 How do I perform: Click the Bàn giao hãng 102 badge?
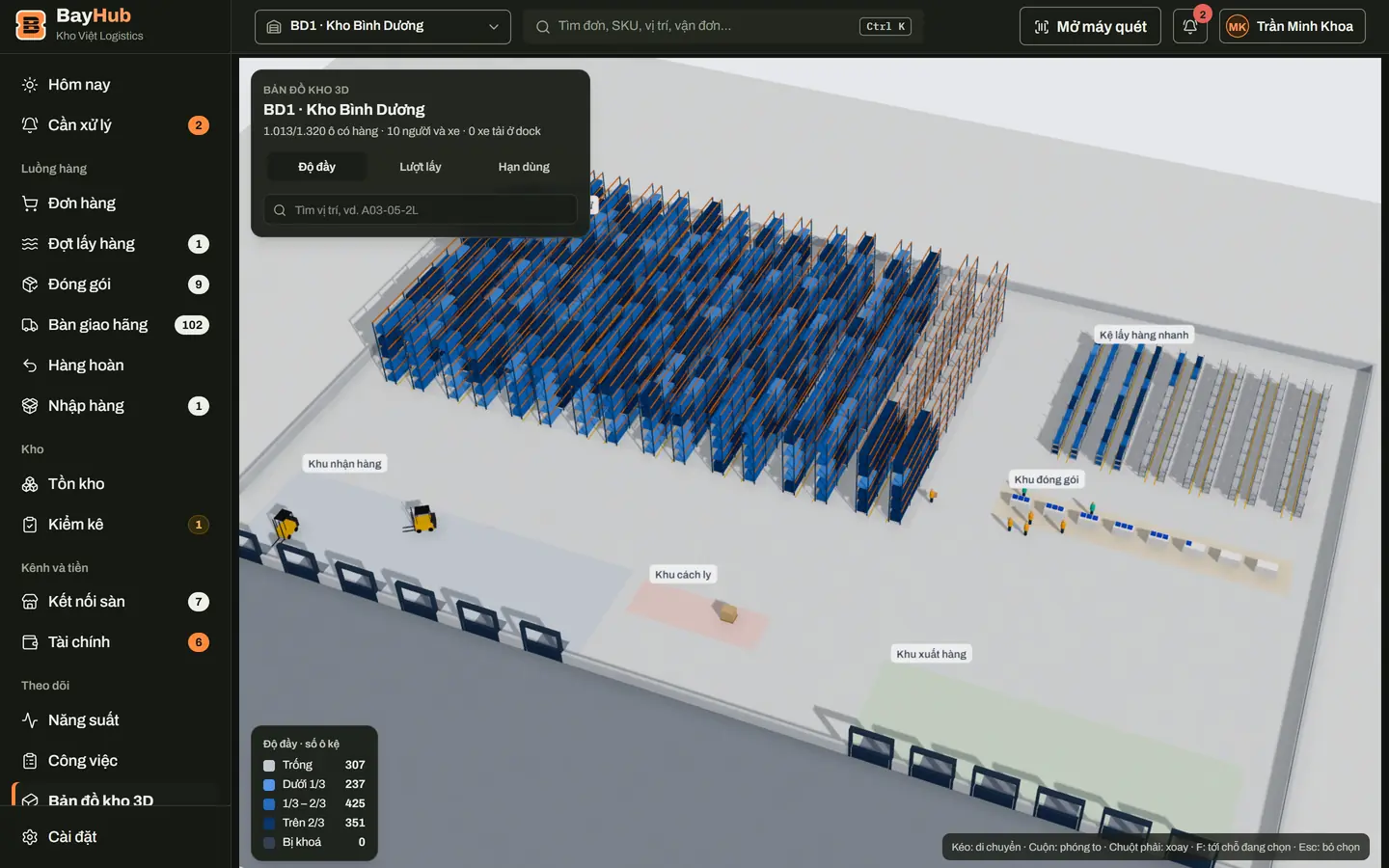point(192,325)
